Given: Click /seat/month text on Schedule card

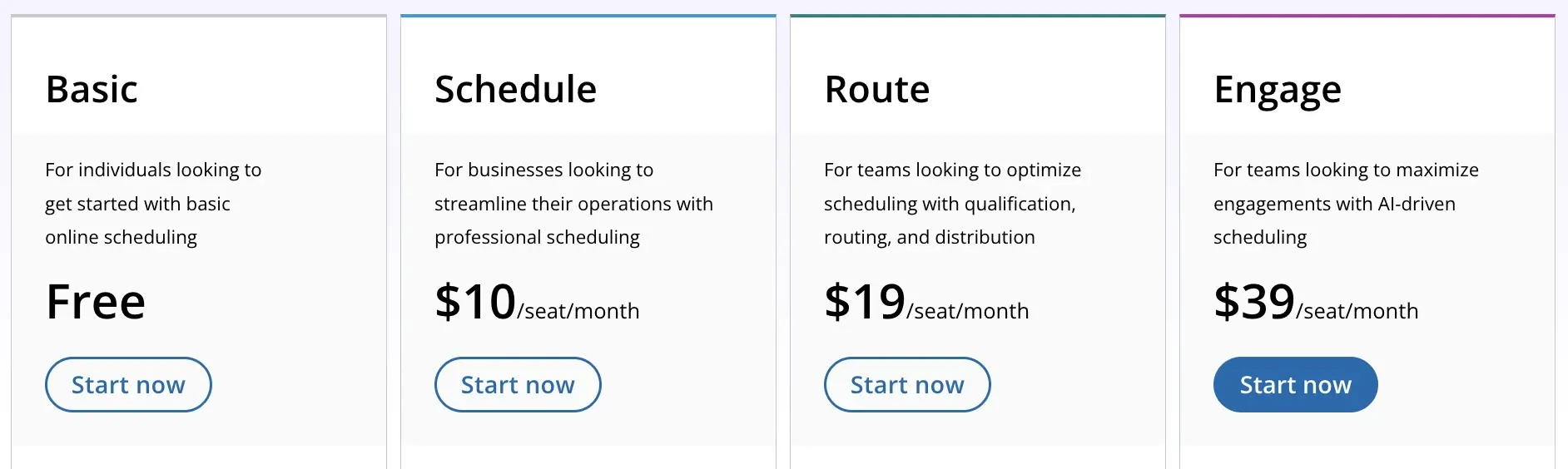Looking at the screenshot, I should coord(578,311).
